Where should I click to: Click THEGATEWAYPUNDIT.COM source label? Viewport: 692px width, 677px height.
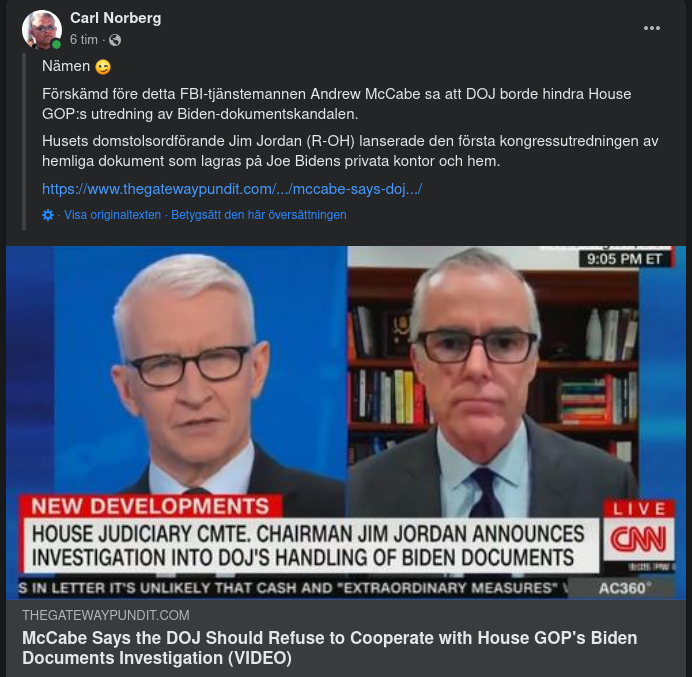[105, 615]
